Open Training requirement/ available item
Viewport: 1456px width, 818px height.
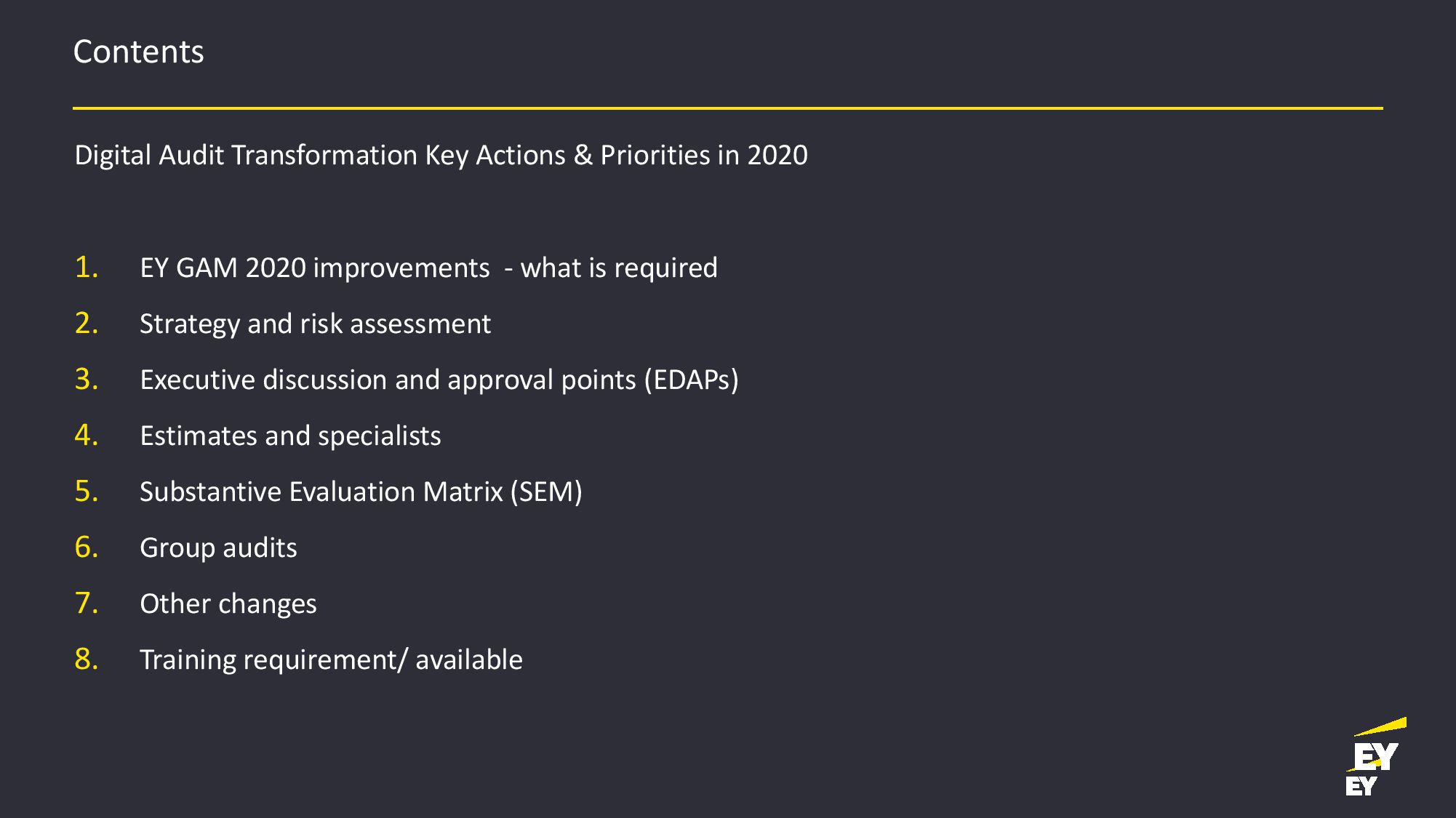point(331,659)
